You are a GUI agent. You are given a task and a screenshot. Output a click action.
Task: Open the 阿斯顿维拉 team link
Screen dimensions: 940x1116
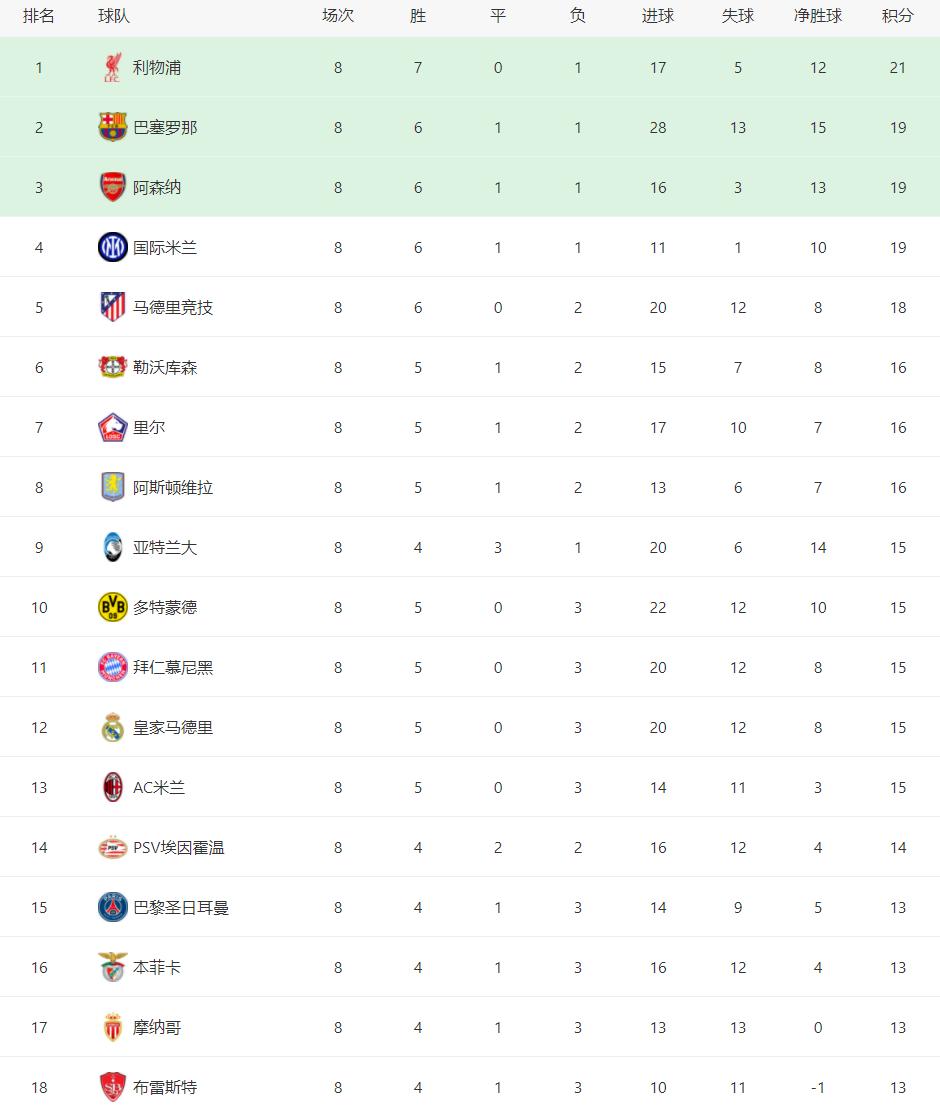click(173, 488)
